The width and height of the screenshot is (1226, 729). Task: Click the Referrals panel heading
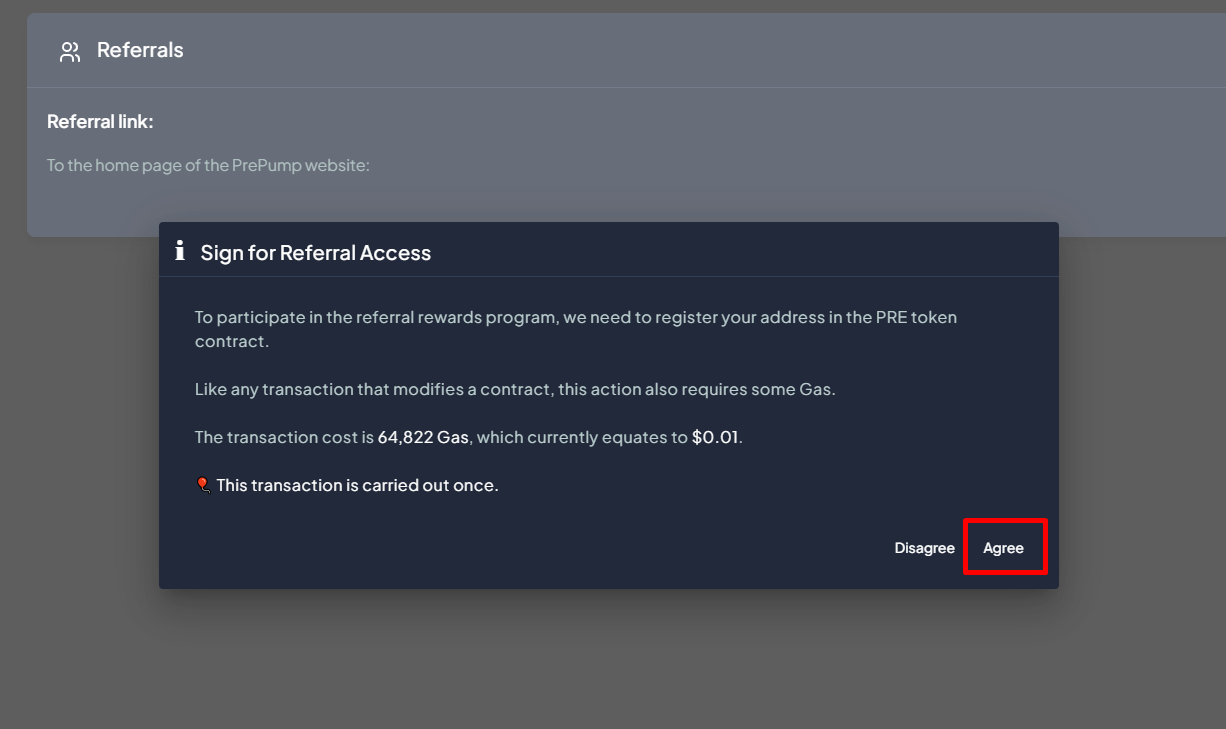tap(140, 50)
